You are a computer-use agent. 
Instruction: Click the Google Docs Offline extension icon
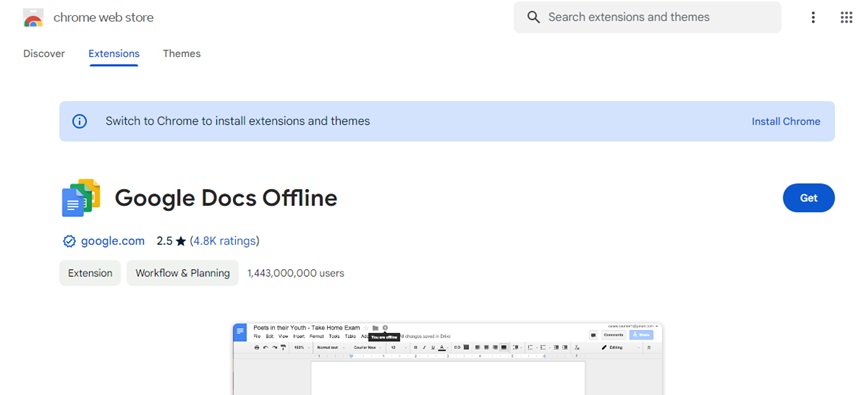pyautogui.click(x=81, y=198)
